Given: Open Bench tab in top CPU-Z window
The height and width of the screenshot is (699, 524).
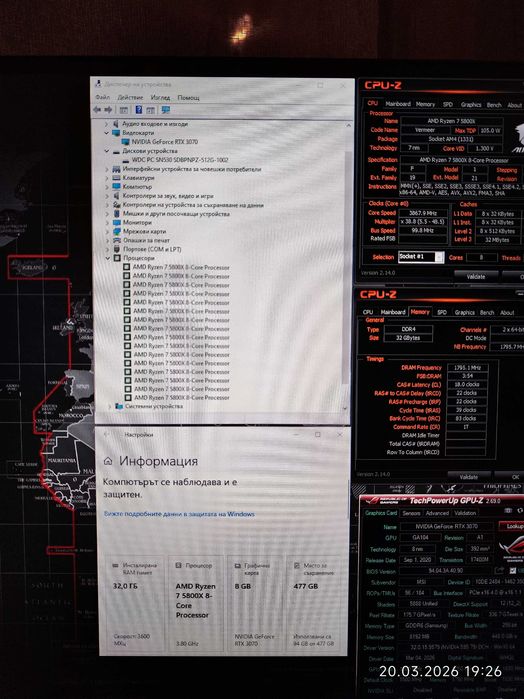Looking at the screenshot, I should click(494, 105).
